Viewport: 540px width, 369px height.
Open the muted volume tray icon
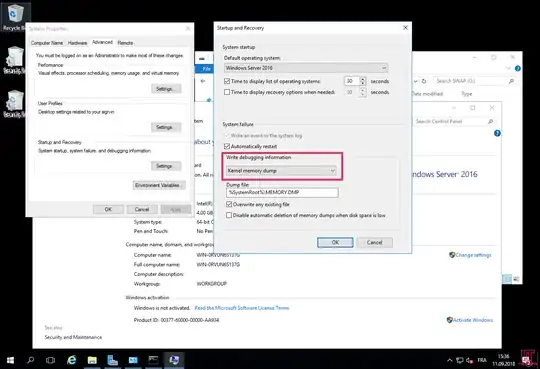coord(469,360)
